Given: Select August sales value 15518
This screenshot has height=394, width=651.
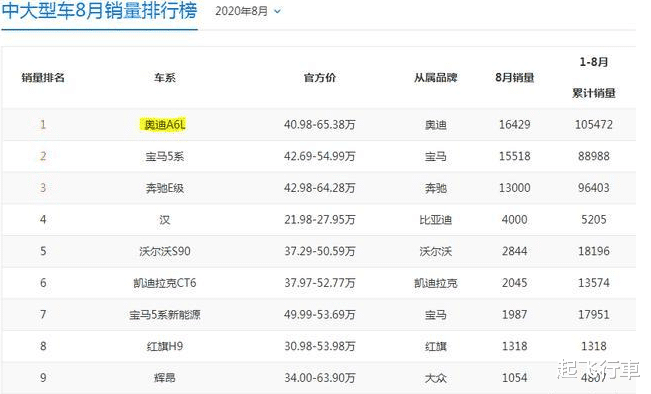Looking at the screenshot, I should [514, 156].
